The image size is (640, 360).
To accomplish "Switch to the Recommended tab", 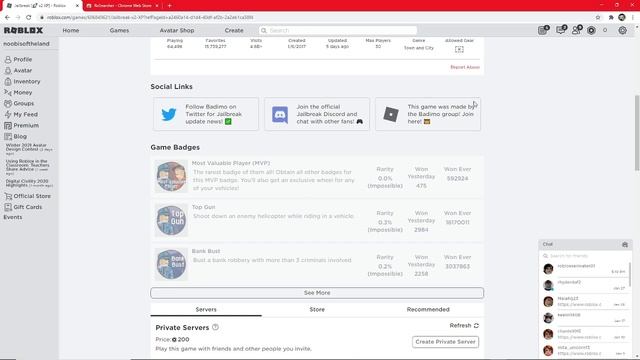I will pos(428,309).
